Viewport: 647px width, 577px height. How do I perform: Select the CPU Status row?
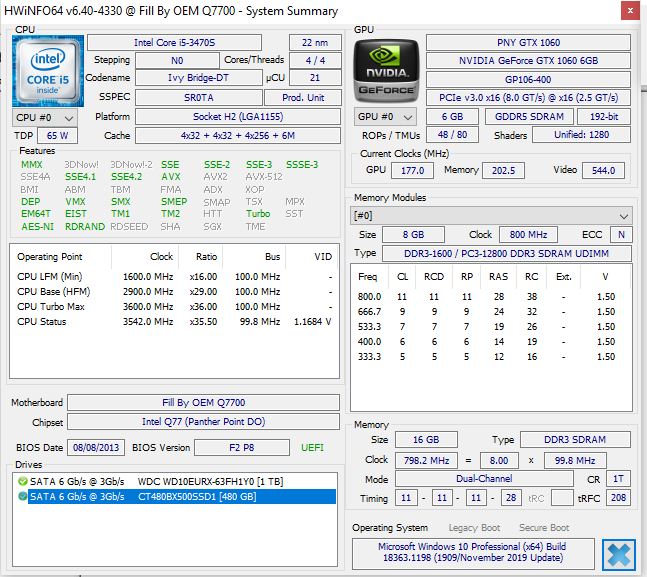(174, 322)
